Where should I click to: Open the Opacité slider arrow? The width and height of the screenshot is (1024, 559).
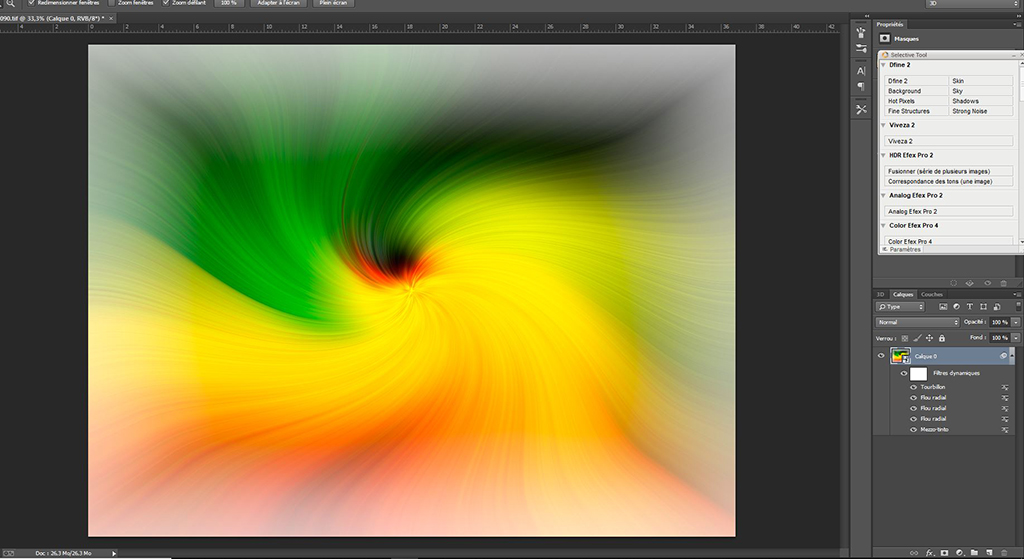[1016, 322]
